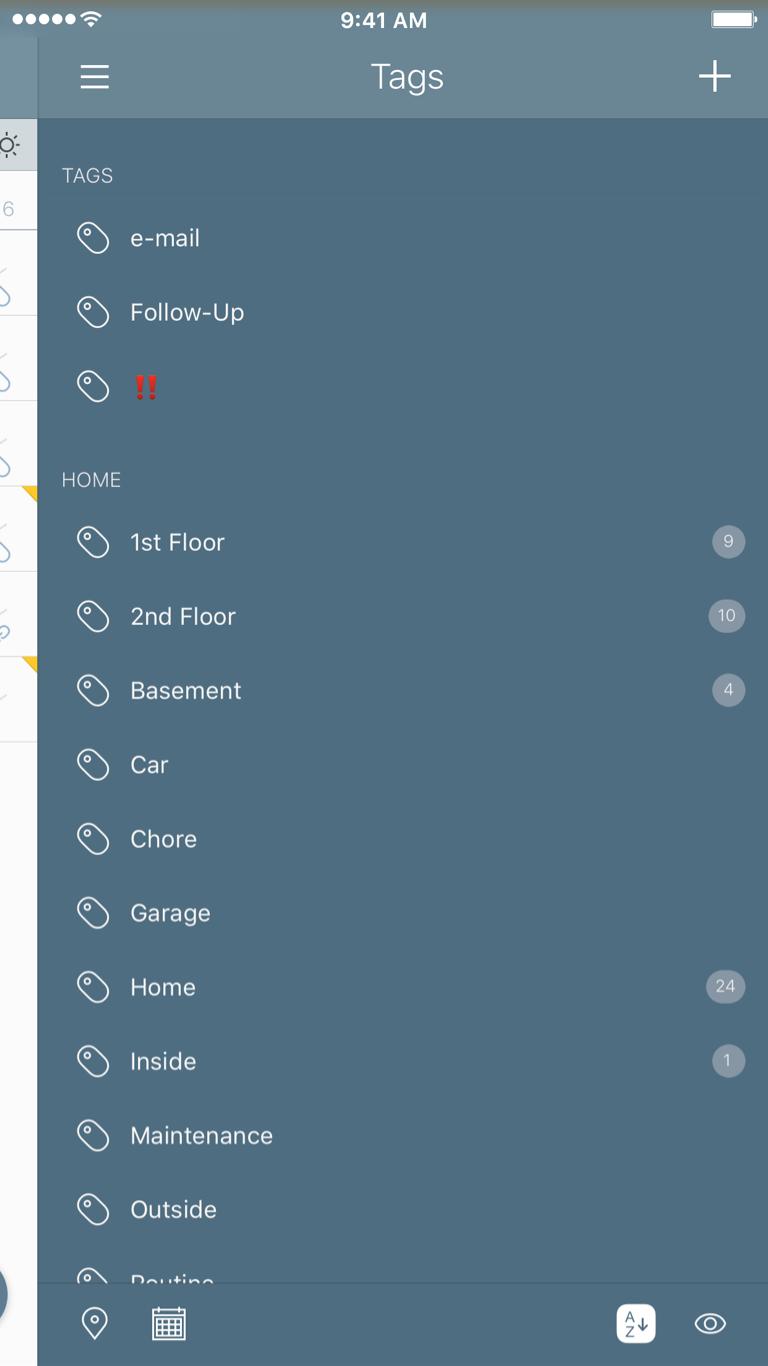This screenshot has width=768, height=1366.
Task: Open the Maintenance tag
Action: [403, 1135]
